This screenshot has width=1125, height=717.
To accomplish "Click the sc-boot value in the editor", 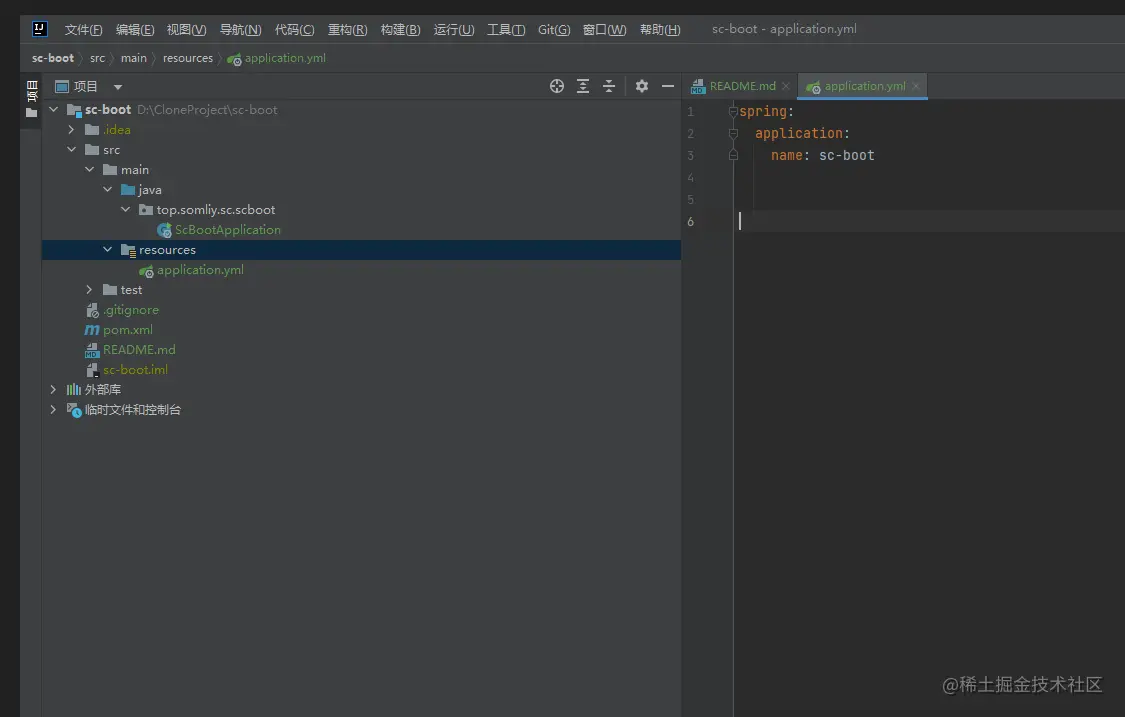I will click(x=847, y=156).
